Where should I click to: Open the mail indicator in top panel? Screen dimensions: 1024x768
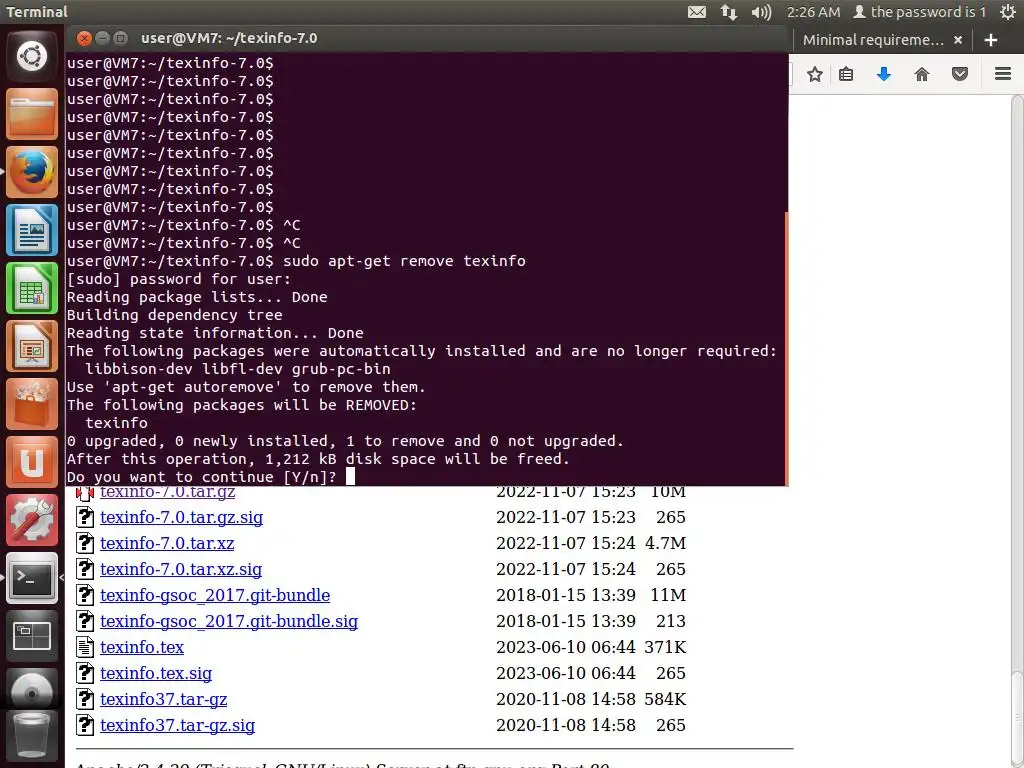[697, 12]
